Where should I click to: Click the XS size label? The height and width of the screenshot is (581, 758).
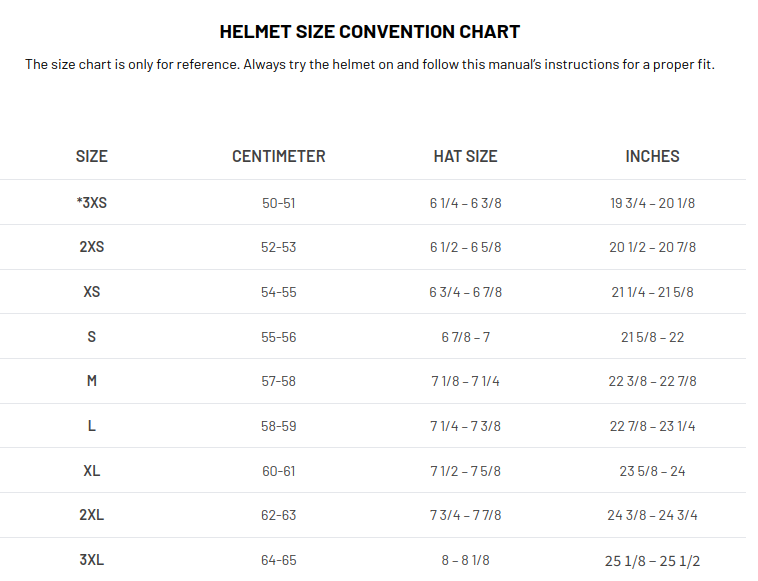(91, 292)
